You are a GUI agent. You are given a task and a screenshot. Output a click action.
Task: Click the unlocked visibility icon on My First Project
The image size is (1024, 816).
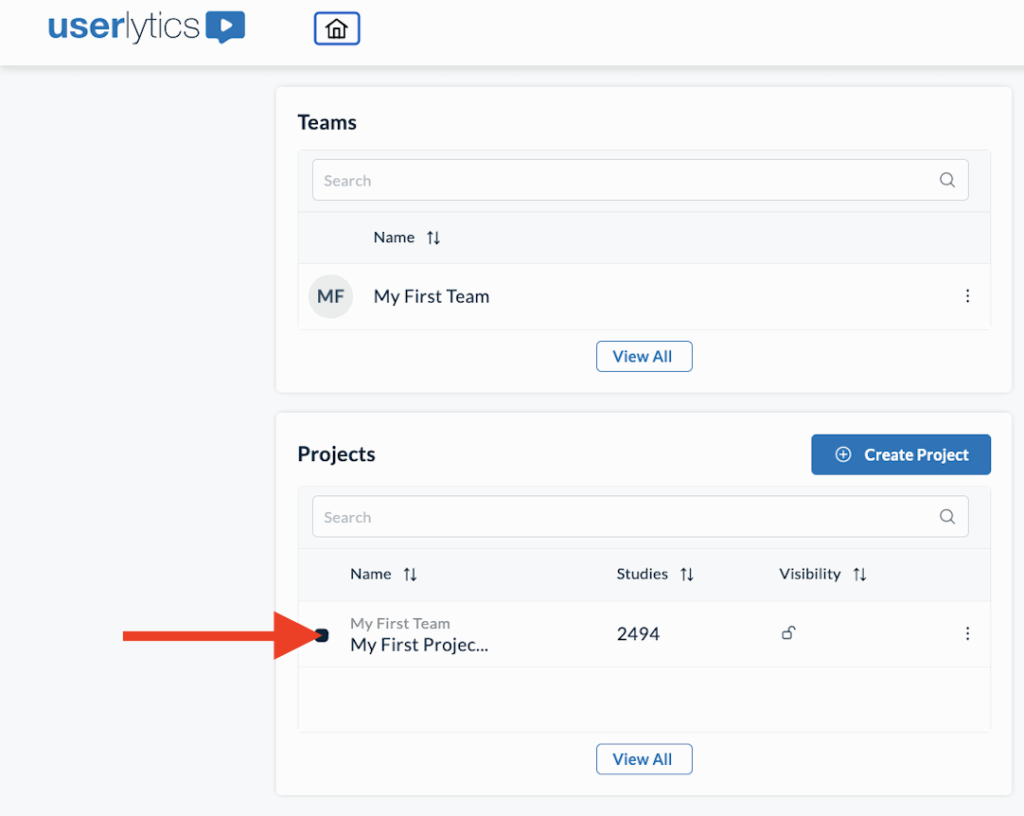pyautogui.click(x=788, y=633)
